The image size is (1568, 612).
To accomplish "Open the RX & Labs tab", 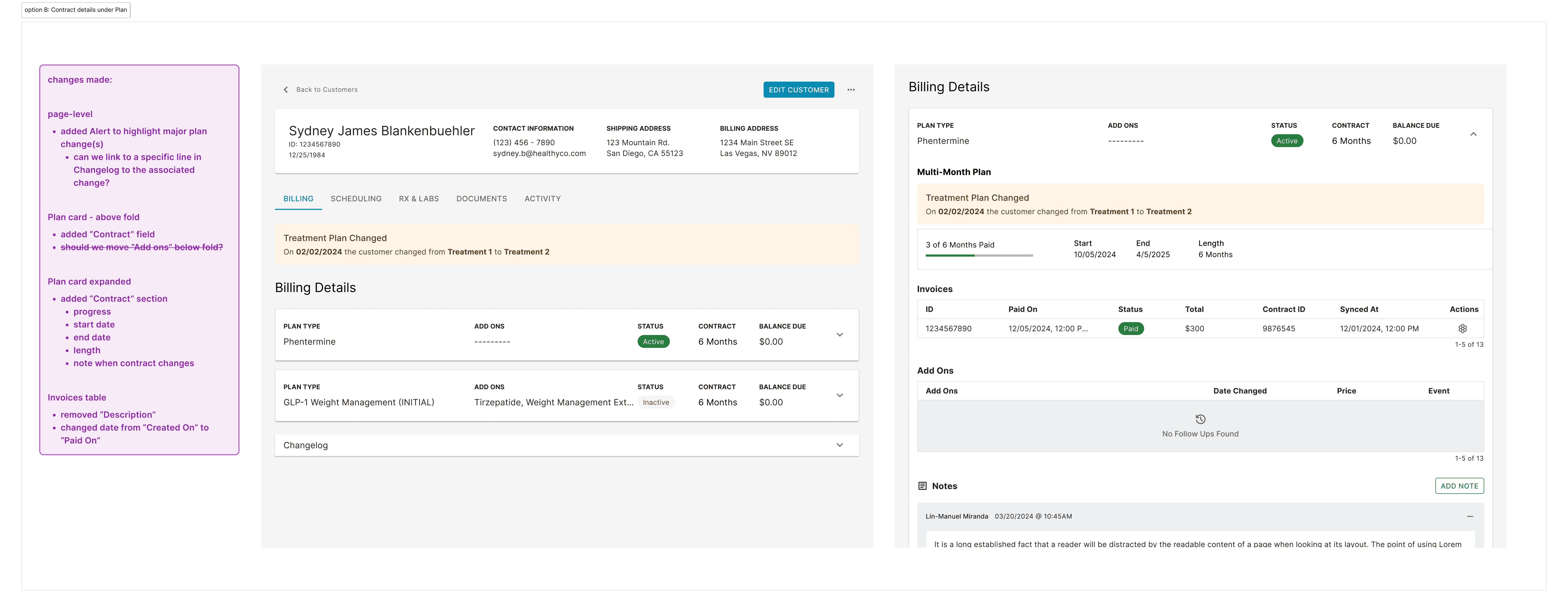I will 419,199.
